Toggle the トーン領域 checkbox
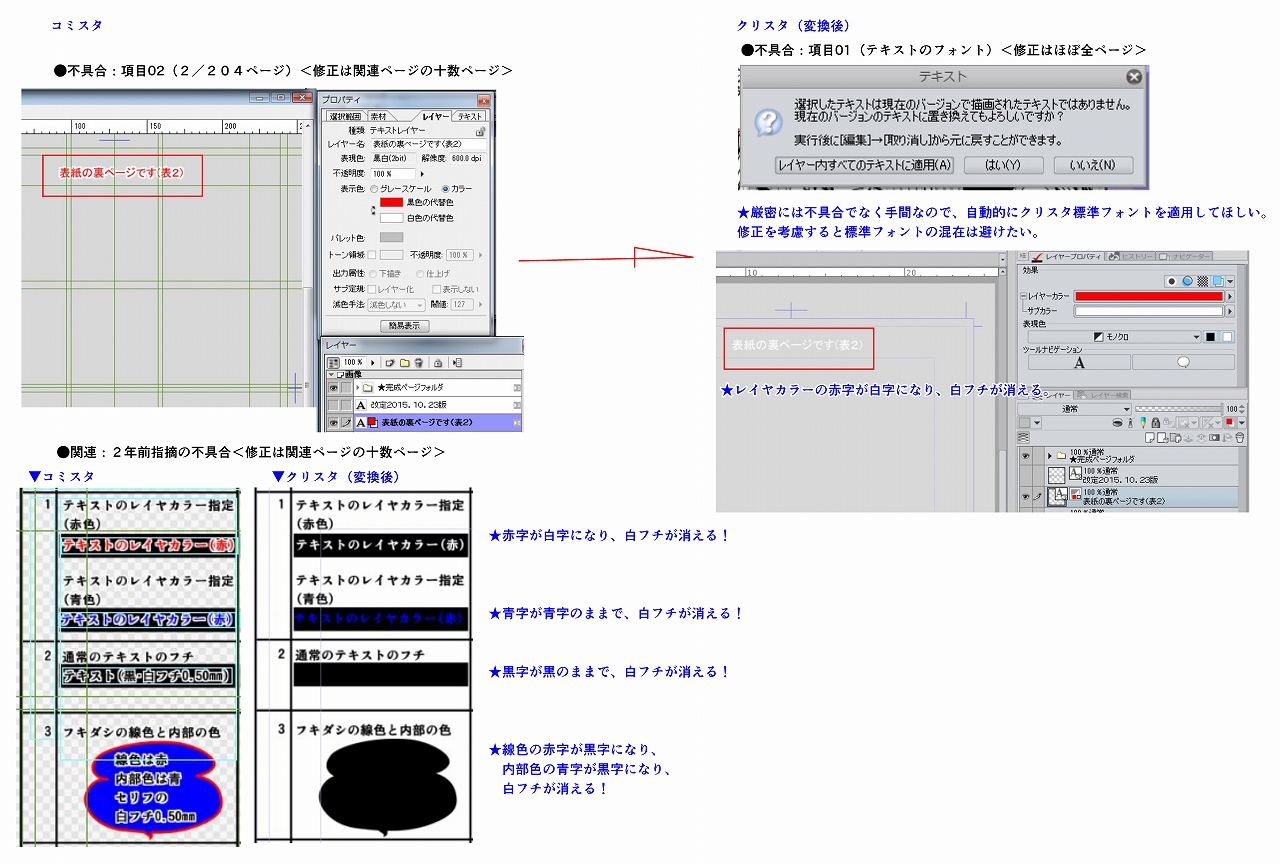 pyautogui.click(x=373, y=255)
